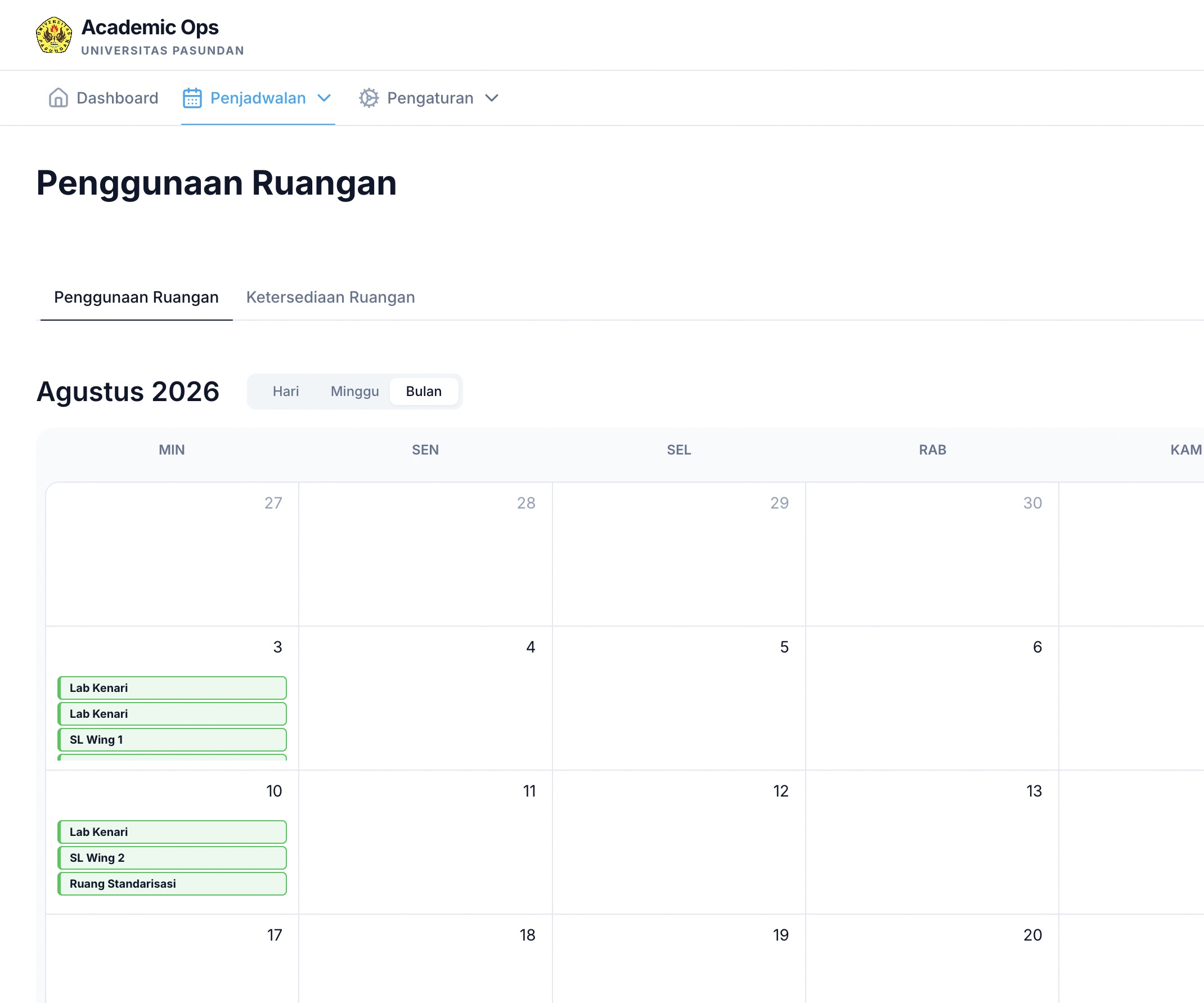Click the Academic Ops title

point(150,27)
